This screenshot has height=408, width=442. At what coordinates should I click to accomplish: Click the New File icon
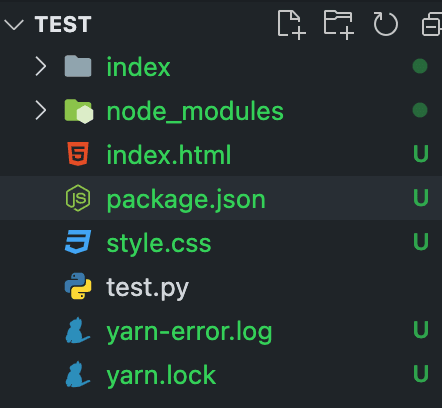[x=292, y=25]
